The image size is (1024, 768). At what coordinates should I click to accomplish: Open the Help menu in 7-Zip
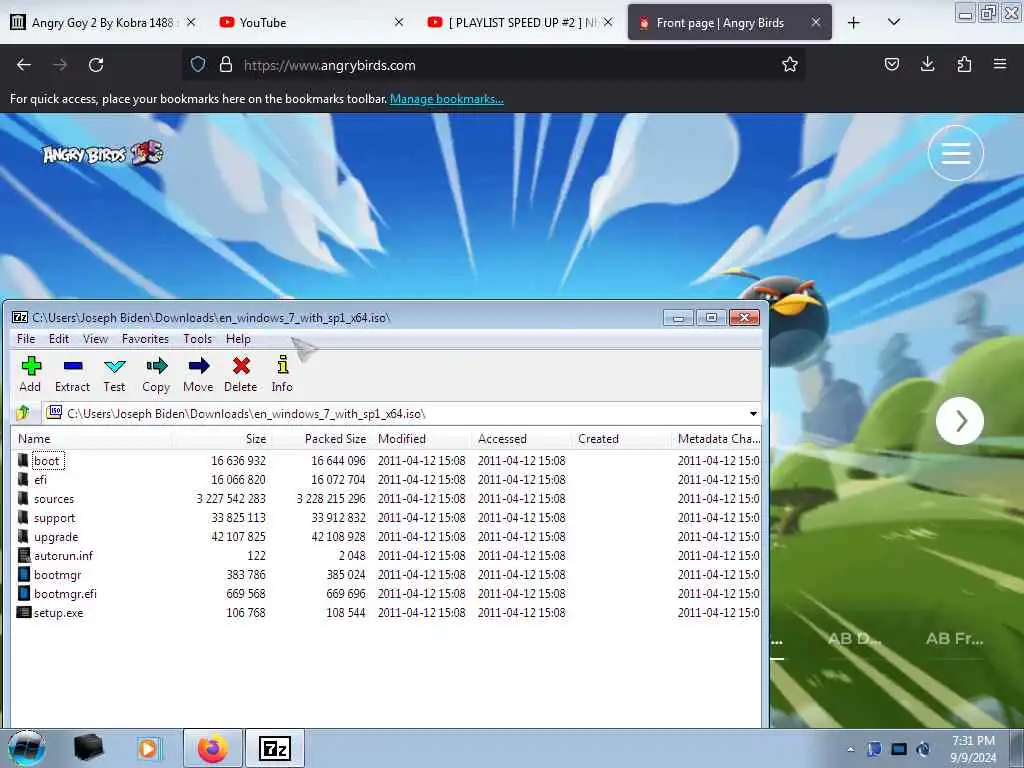point(238,339)
